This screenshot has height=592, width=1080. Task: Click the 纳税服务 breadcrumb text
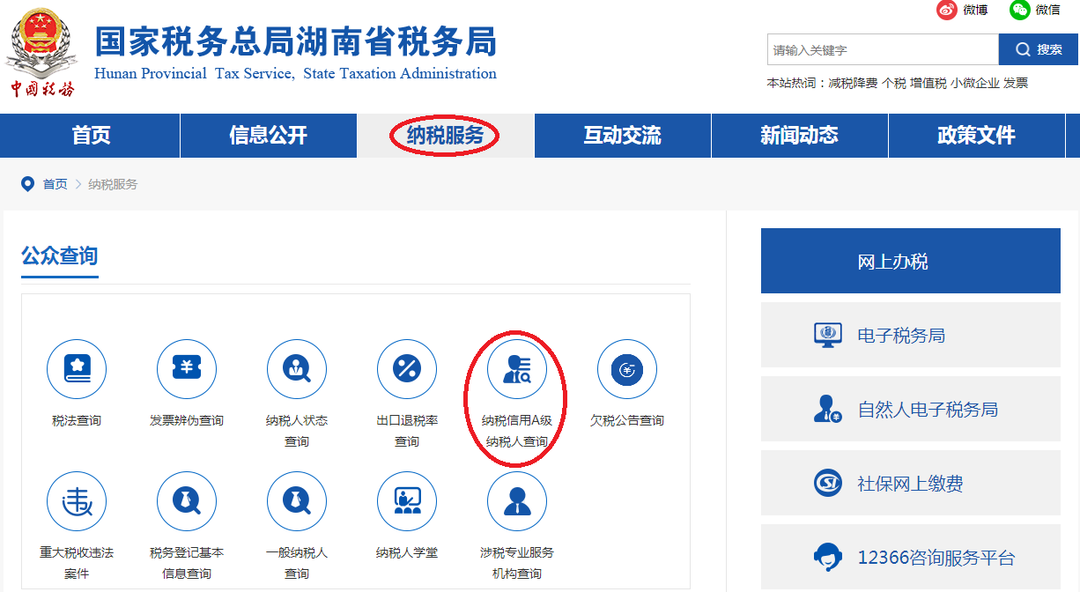(x=113, y=184)
